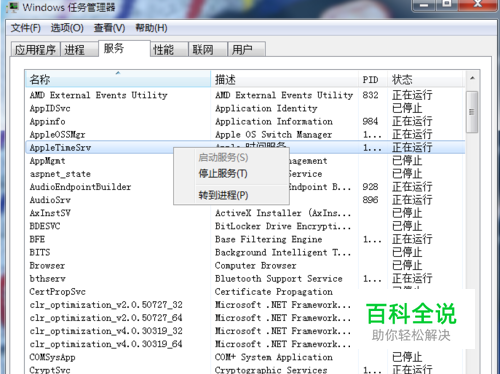500x374 pixels.
Task: Switch to the 用户 tab
Action: point(246,50)
